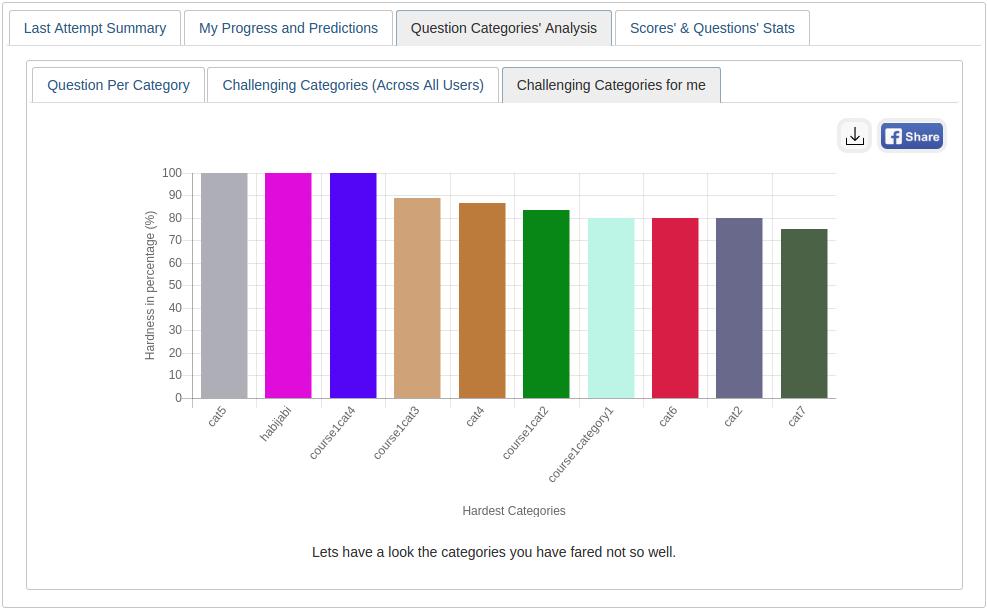Open the Last Attempt Summary tab
This screenshot has width=987, height=609.
click(x=95, y=28)
